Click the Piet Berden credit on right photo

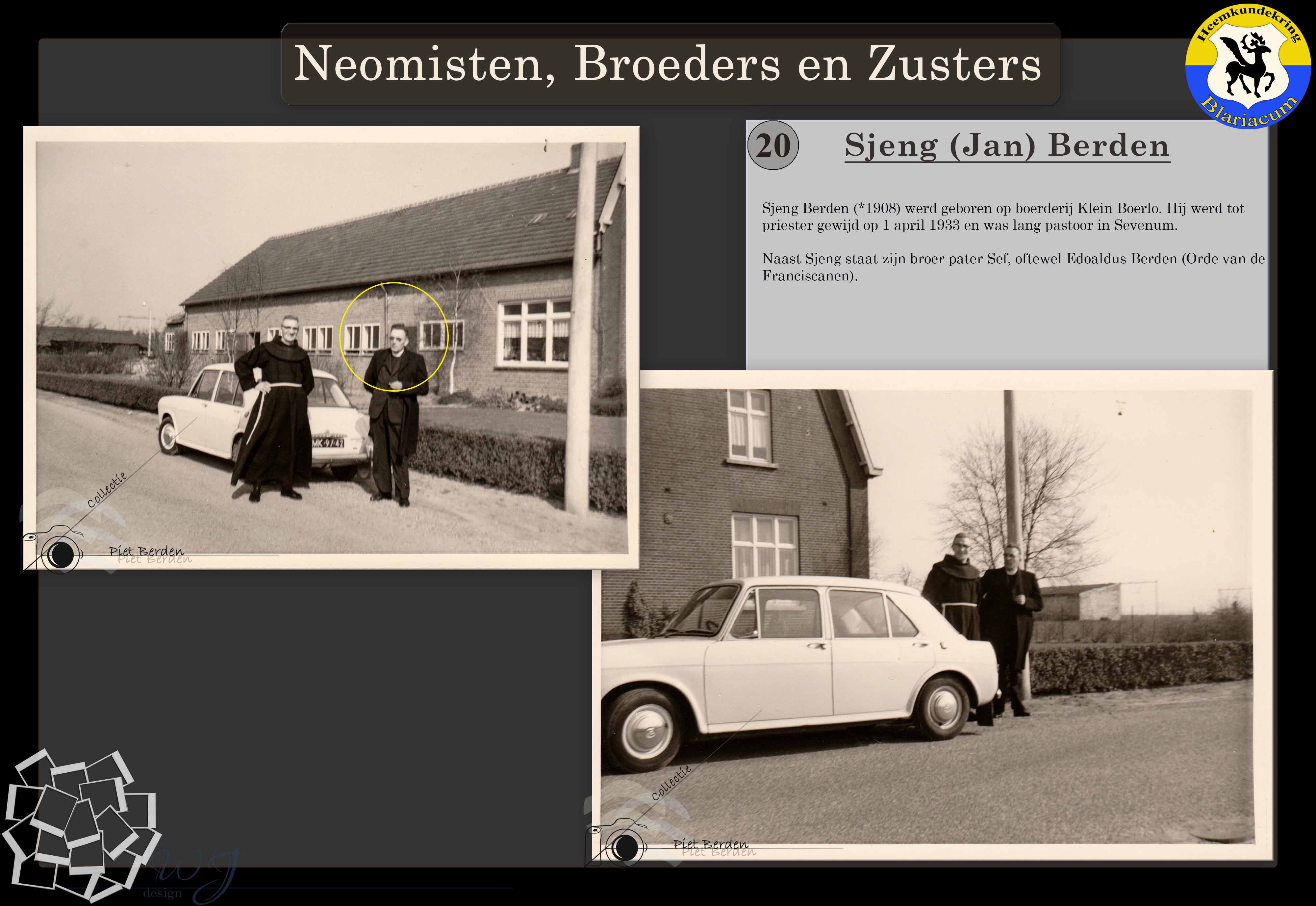(x=711, y=844)
